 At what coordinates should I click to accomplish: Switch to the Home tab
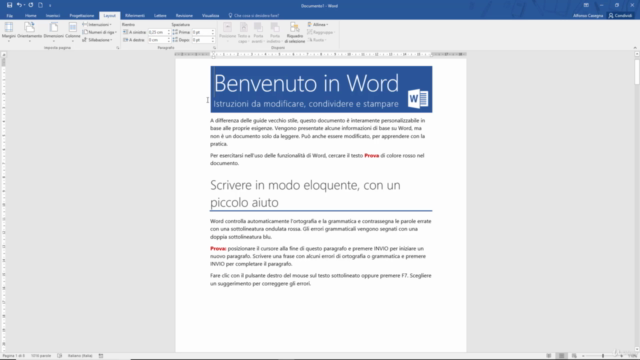click(x=31, y=16)
